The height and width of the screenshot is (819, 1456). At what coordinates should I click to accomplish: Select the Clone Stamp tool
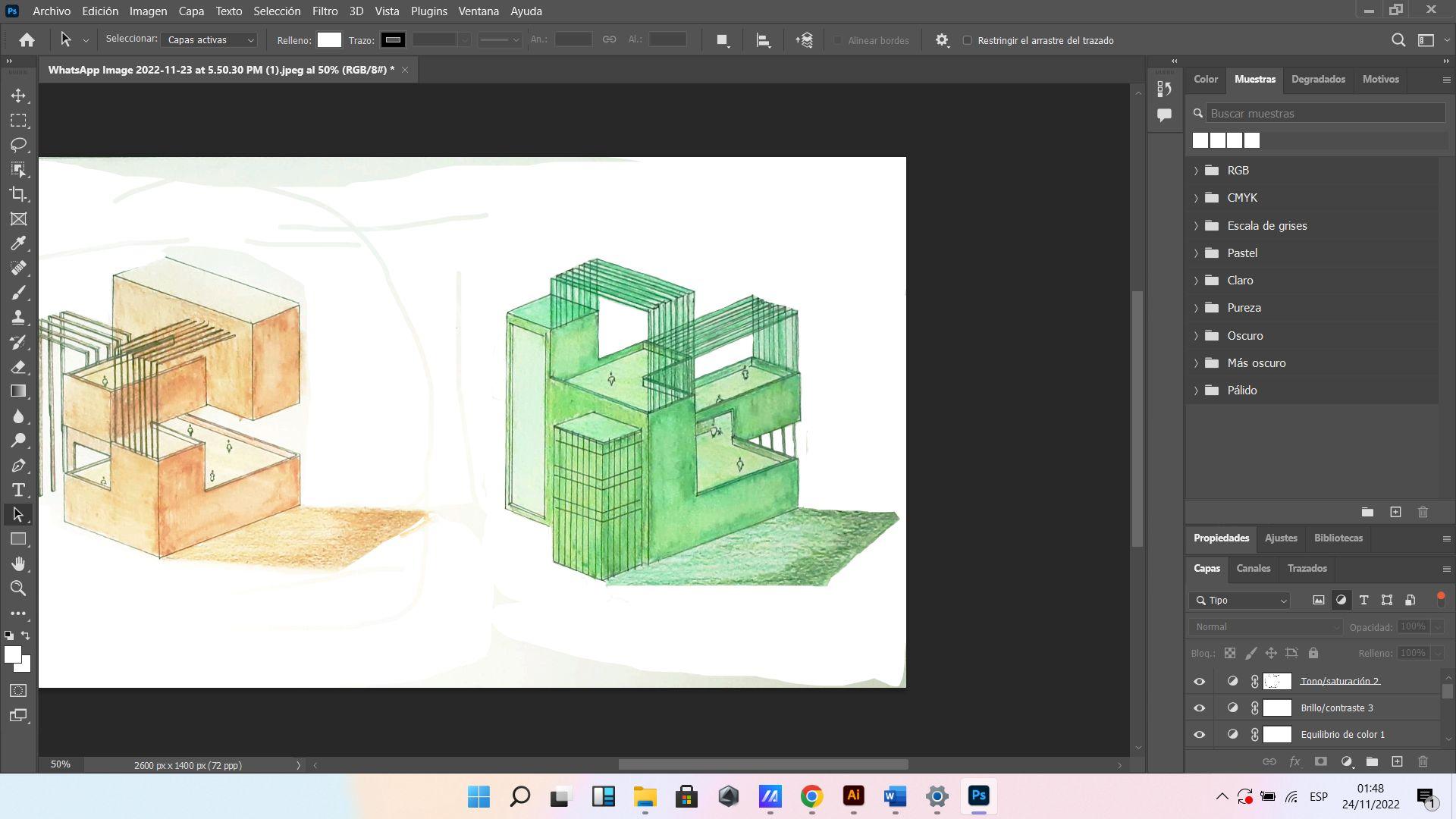coord(18,318)
